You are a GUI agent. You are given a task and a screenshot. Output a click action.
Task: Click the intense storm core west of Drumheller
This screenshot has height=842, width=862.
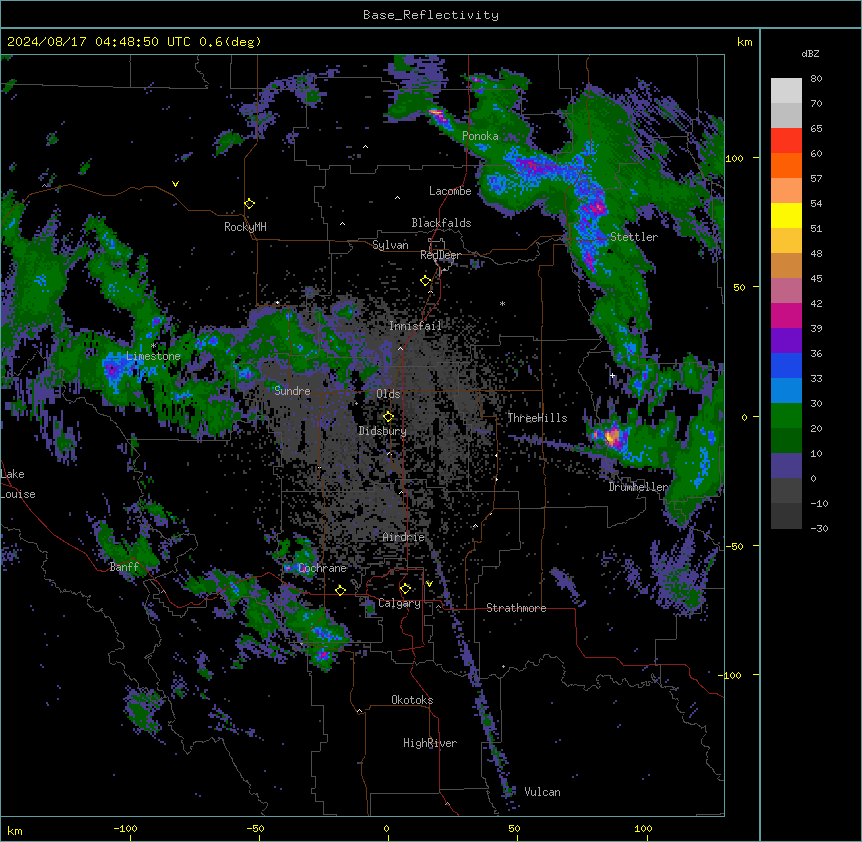click(612, 437)
